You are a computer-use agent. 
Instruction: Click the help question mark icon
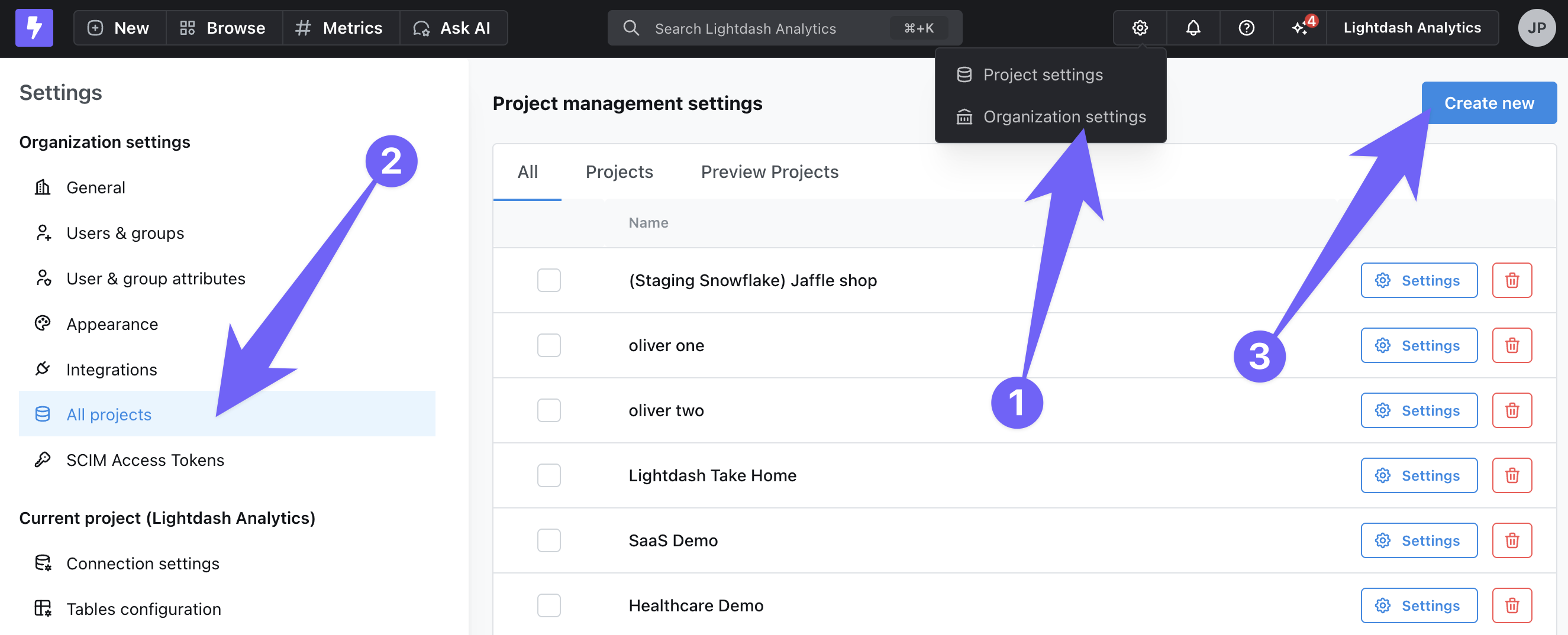(x=1246, y=28)
